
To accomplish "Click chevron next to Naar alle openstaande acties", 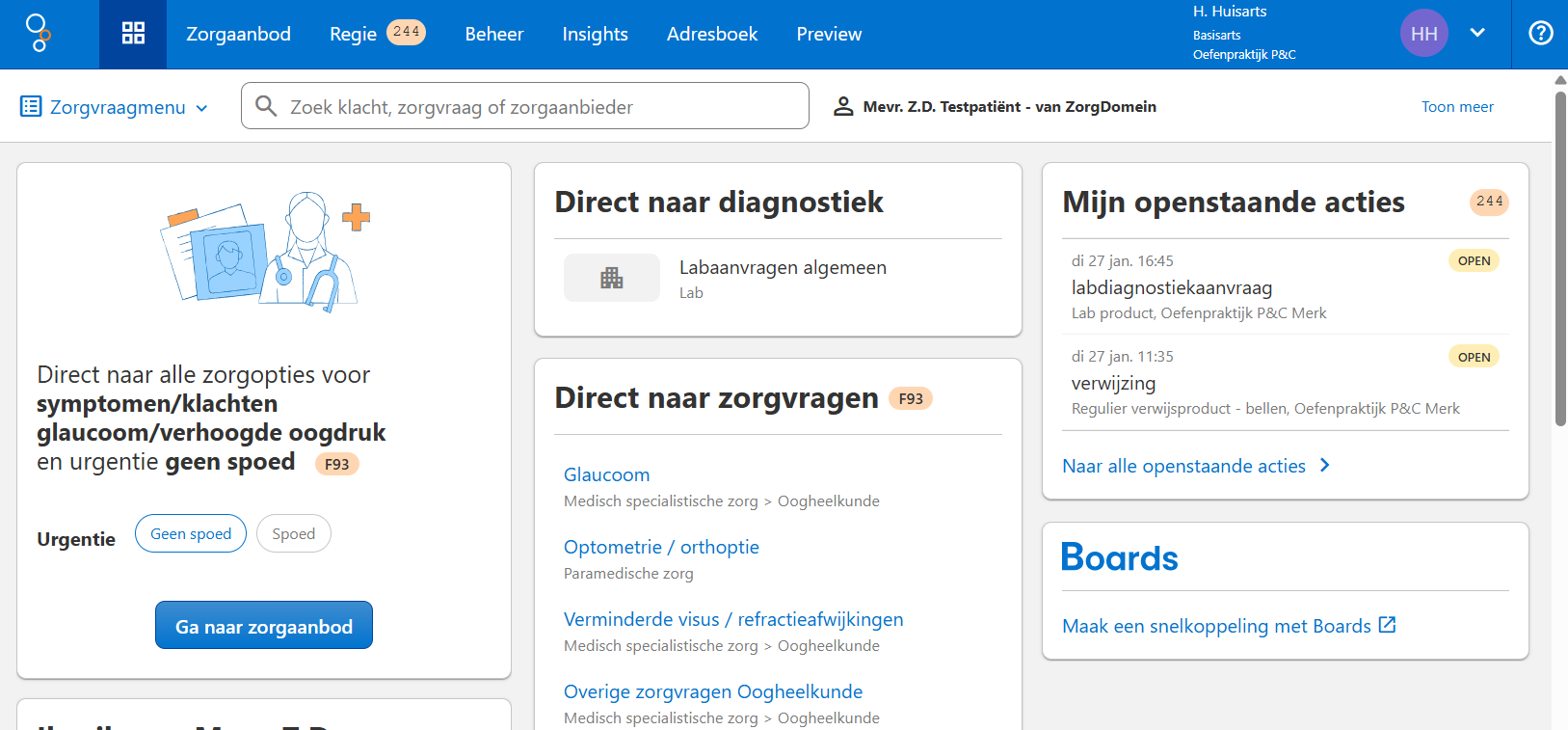I will [x=1325, y=465].
